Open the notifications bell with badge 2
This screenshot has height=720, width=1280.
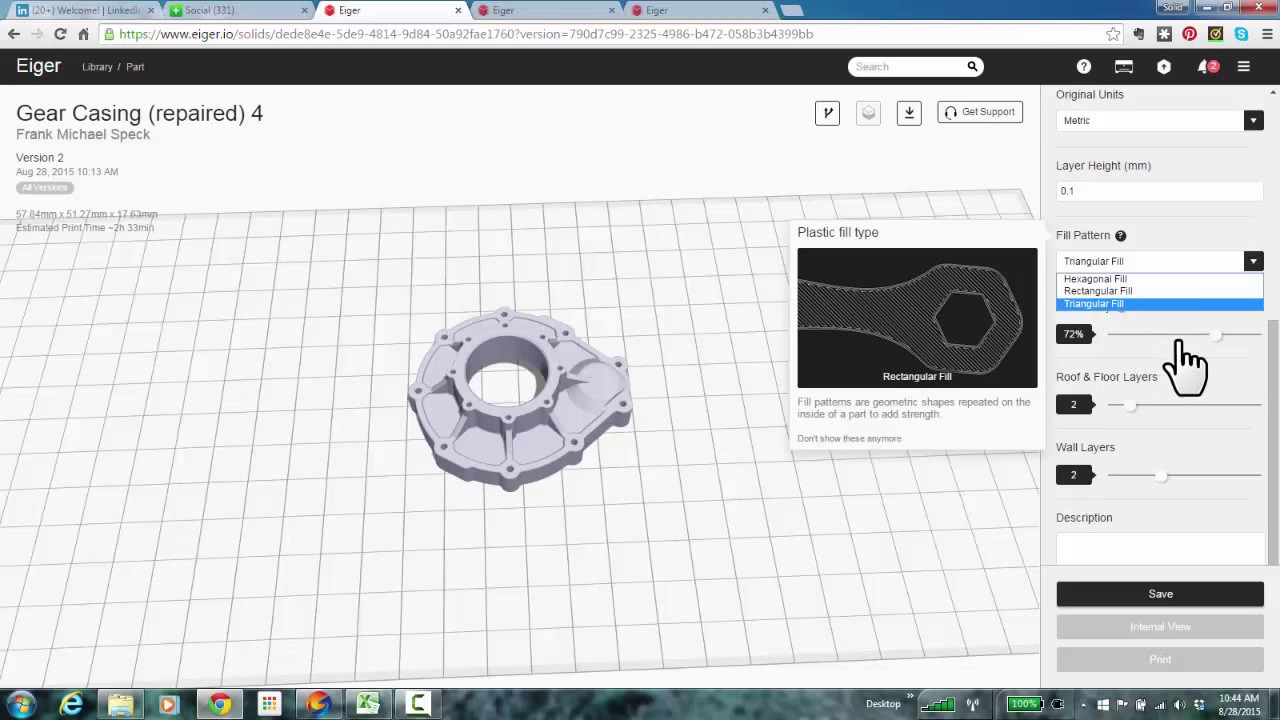[x=1206, y=67]
